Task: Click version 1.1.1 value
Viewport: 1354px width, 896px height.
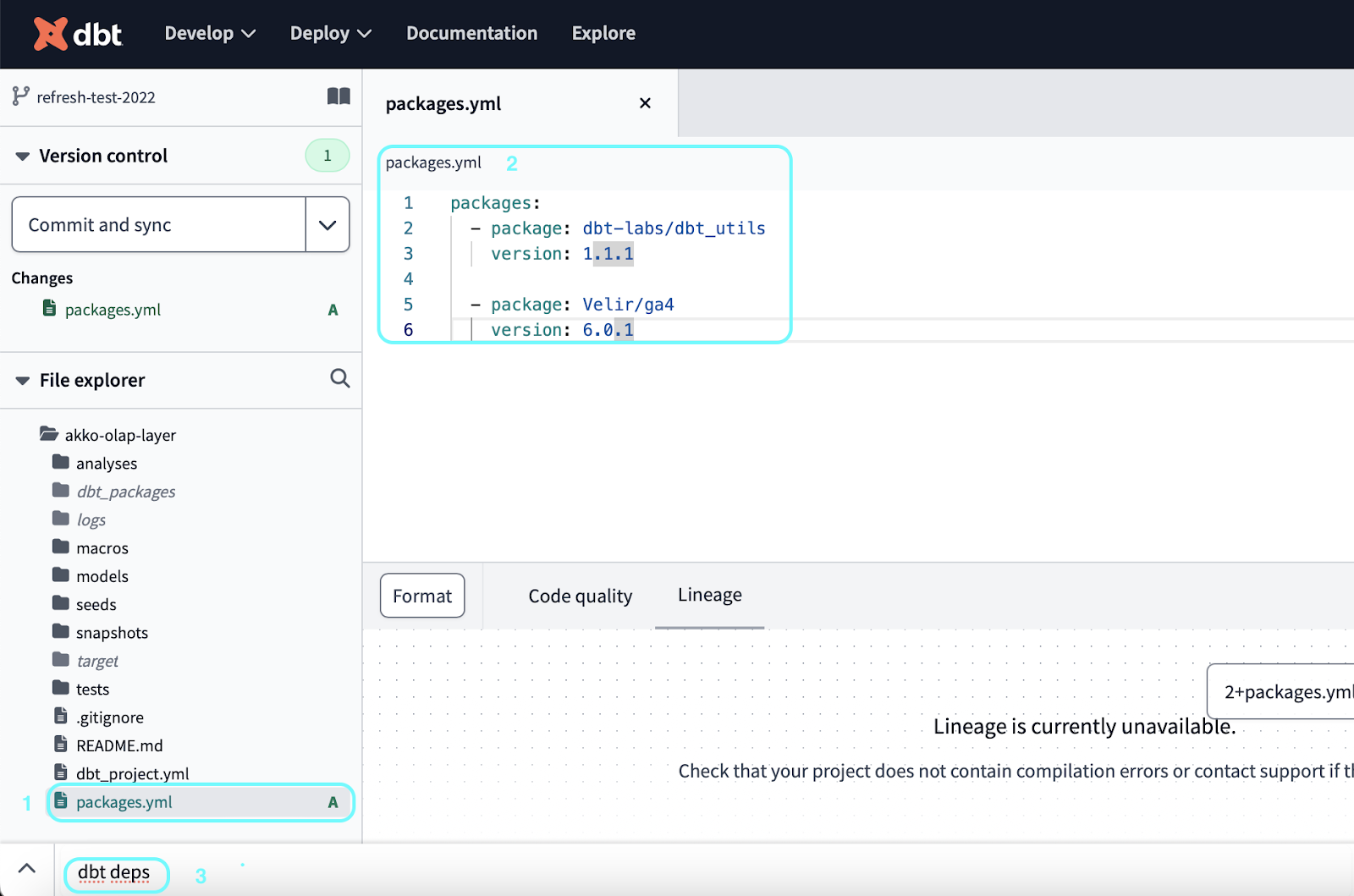Action: (608, 254)
